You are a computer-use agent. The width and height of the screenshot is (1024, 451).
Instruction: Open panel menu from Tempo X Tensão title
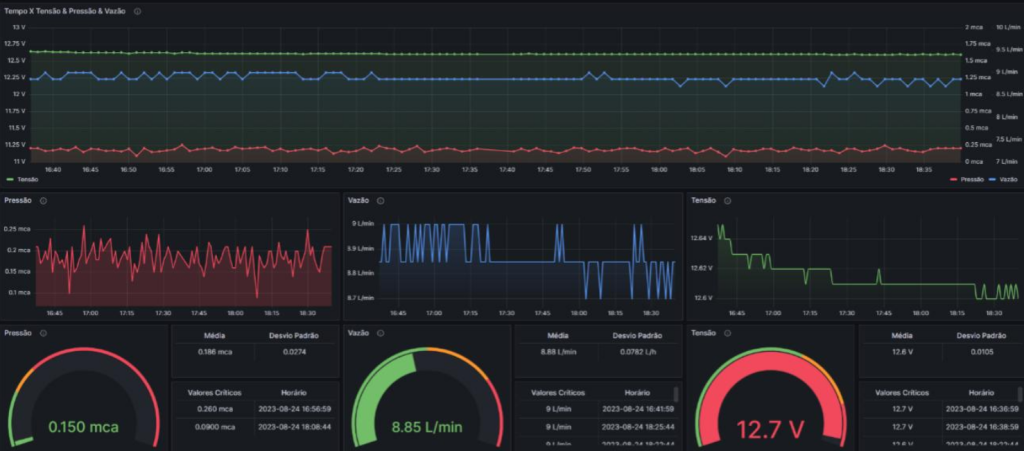coord(66,11)
